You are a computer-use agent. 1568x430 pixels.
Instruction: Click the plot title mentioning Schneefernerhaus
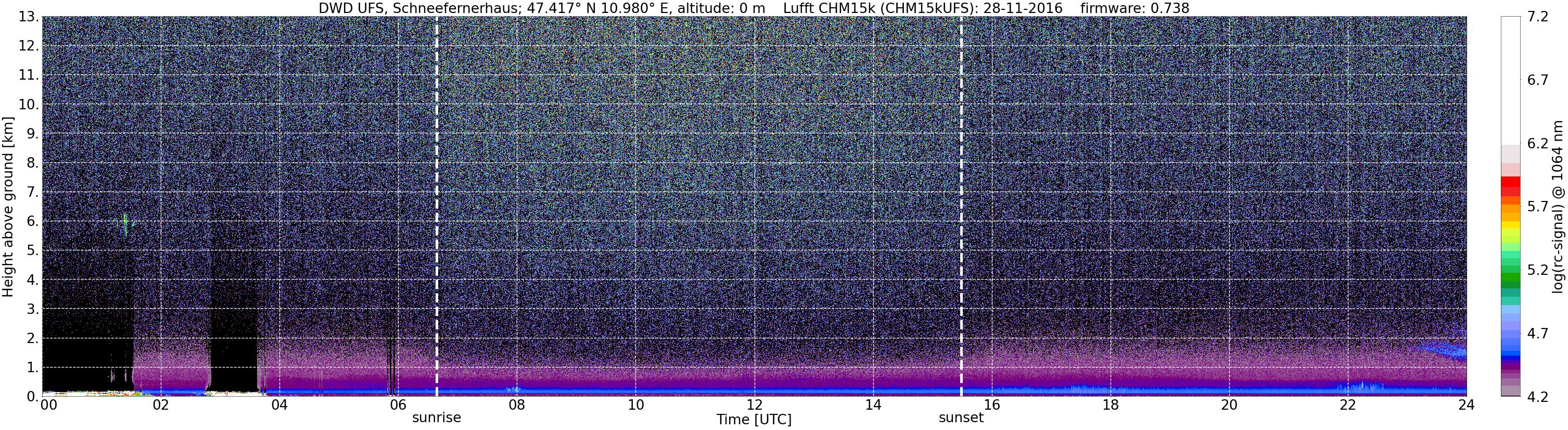pos(754,8)
